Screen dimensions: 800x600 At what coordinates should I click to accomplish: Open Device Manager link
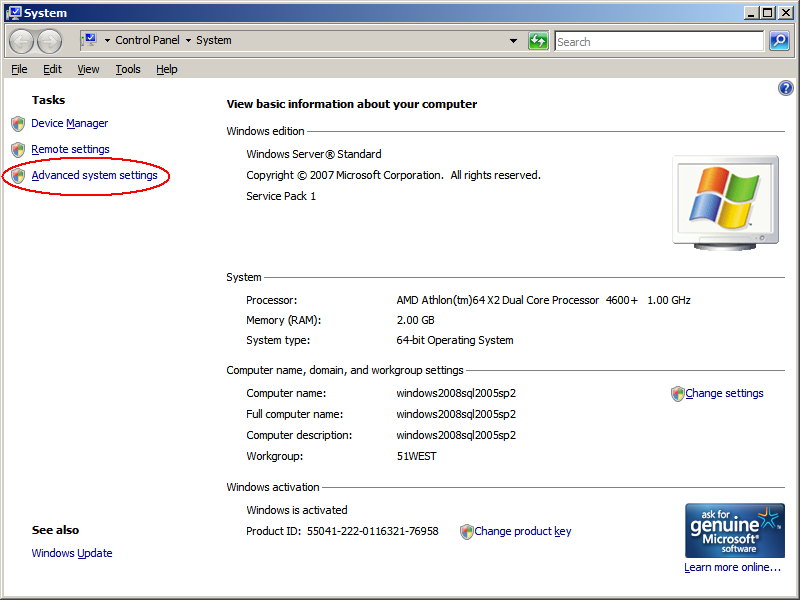click(69, 123)
